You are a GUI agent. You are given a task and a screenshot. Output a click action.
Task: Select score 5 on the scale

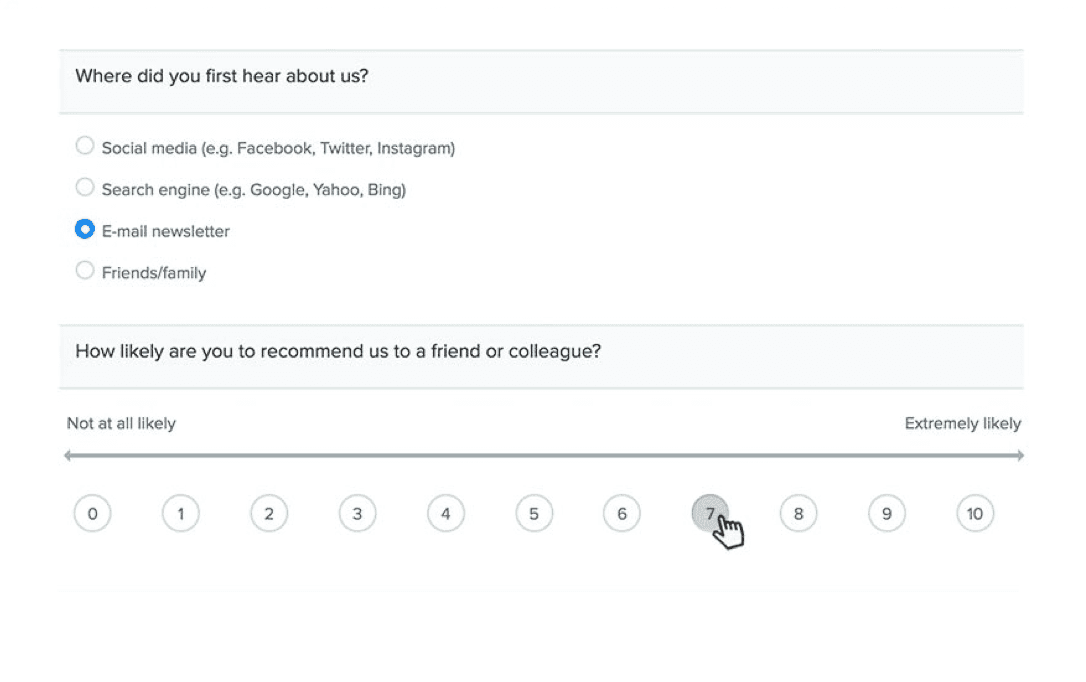coord(534,514)
